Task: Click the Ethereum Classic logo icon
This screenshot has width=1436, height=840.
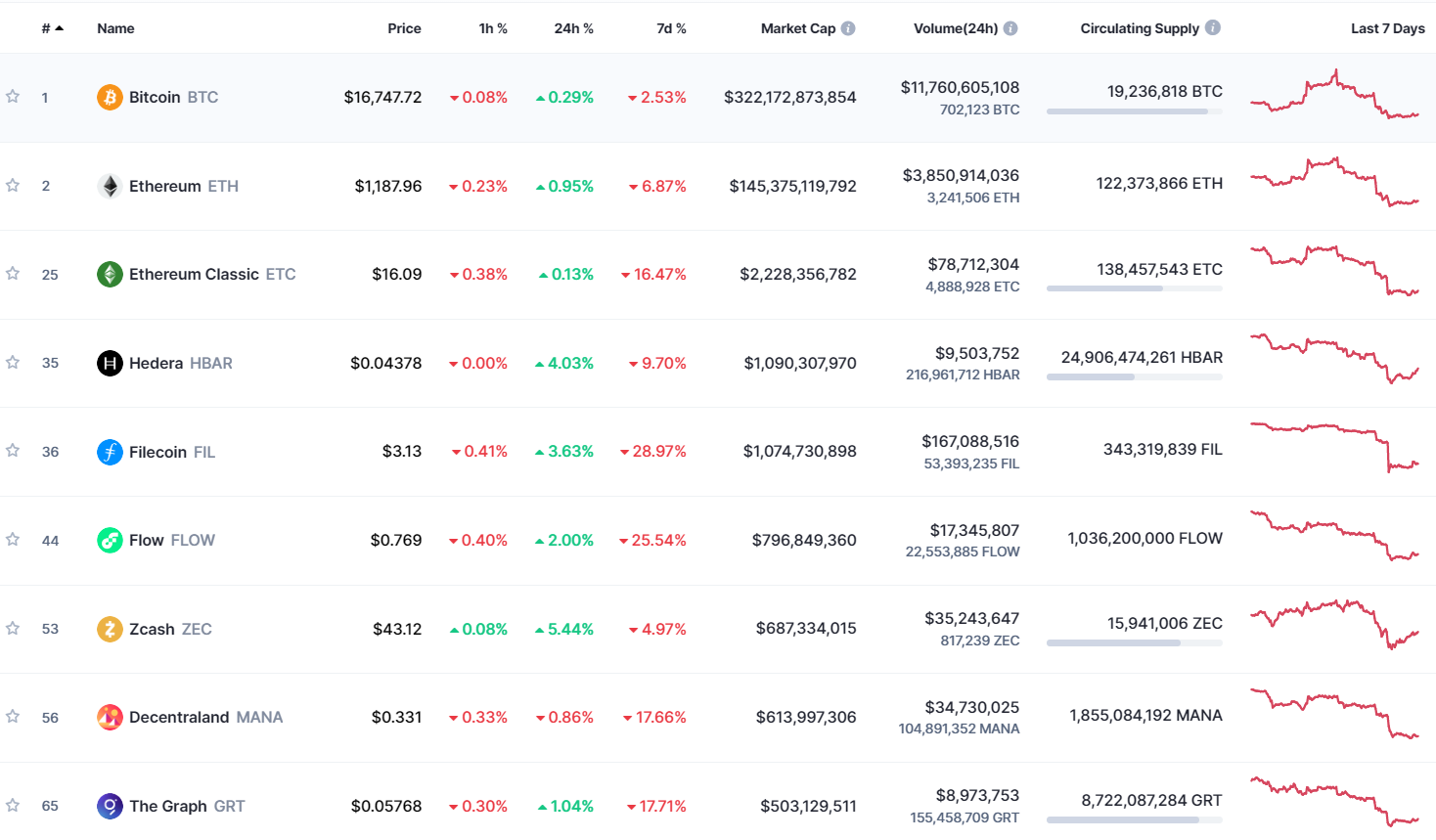Action: (110, 274)
